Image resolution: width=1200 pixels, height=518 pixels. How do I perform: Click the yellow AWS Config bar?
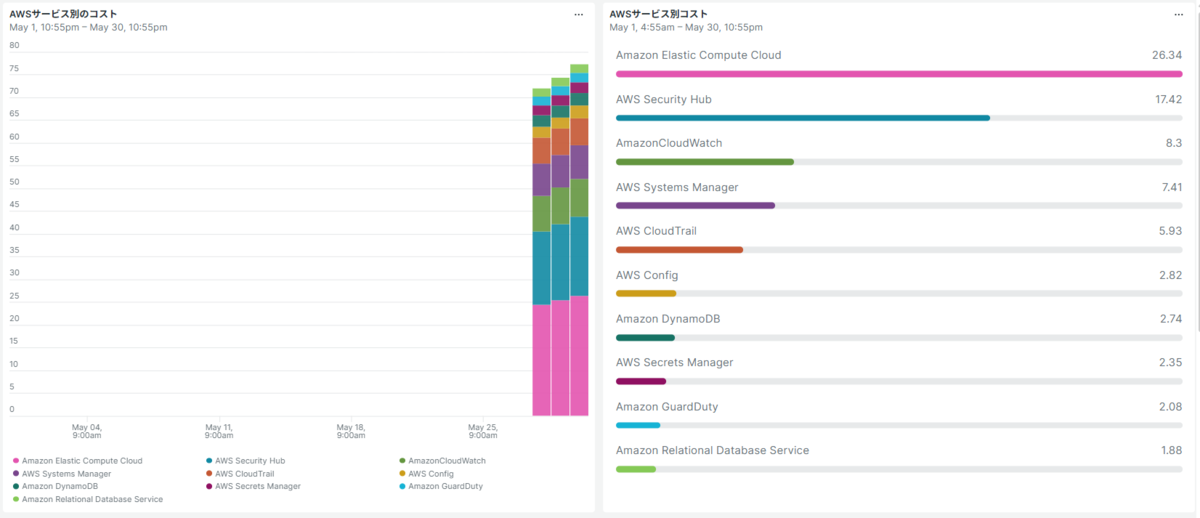tap(646, 294)
